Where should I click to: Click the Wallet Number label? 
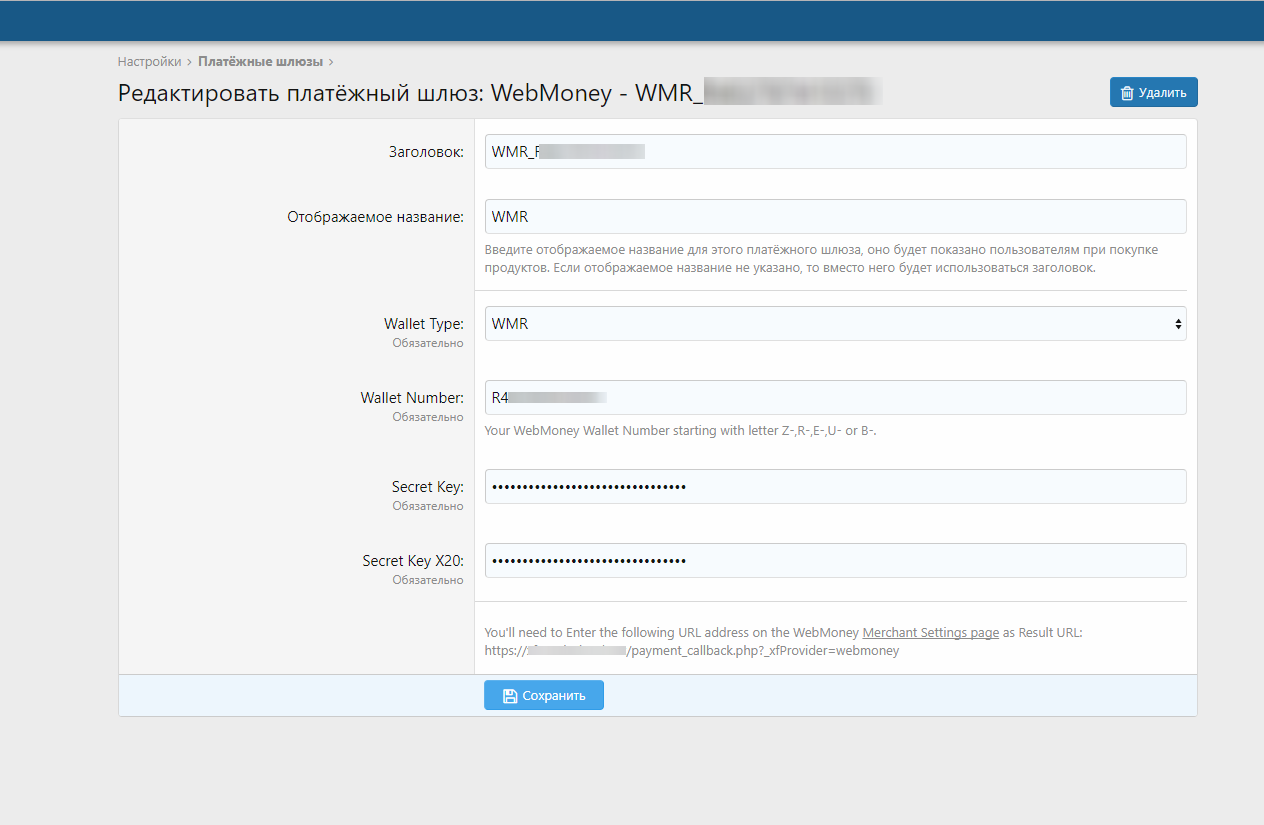412,398
